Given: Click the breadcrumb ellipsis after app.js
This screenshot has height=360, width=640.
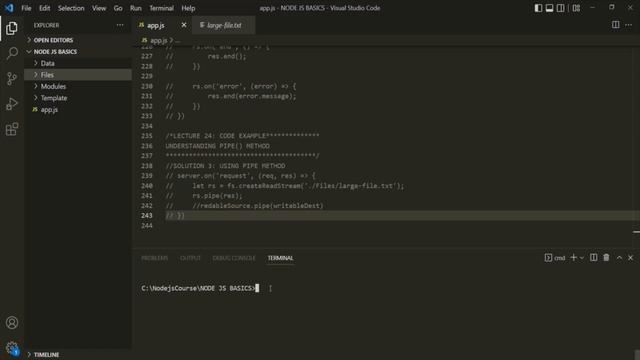Looking at the screenshot, I should tap(178, 40).
